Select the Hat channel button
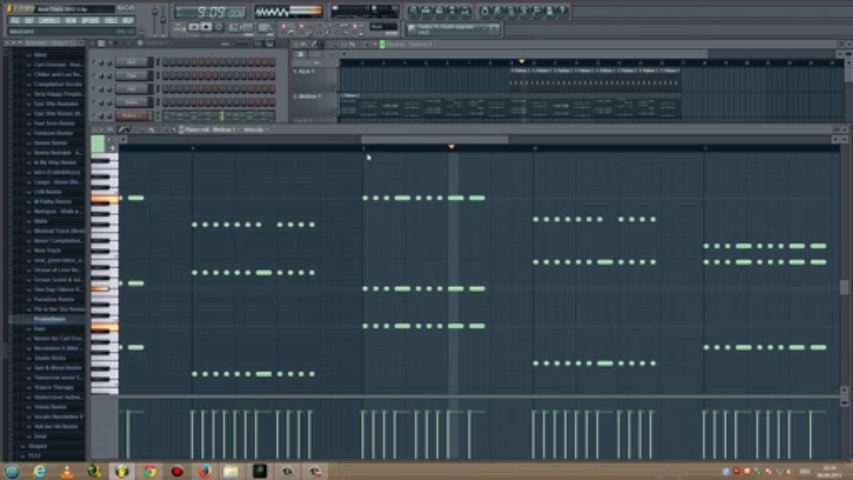853x480 pixels. (x=131, y=88)
